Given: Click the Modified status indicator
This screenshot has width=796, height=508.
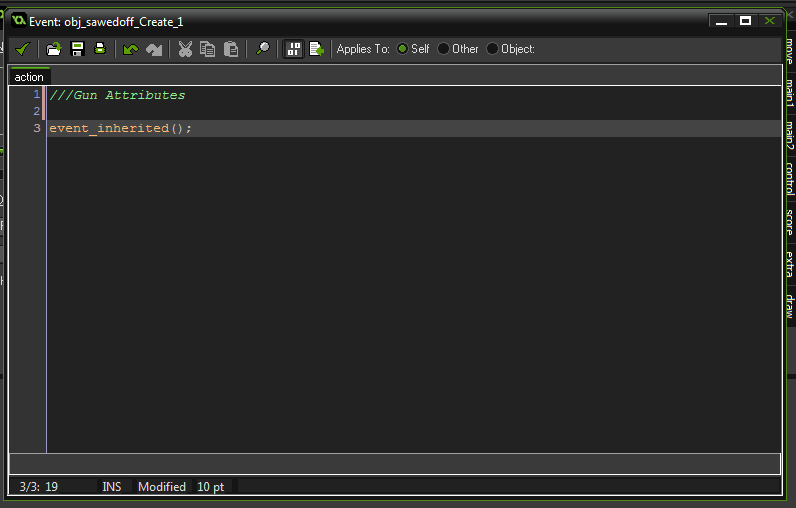Looking at the screenshot, I should point(162,487).
